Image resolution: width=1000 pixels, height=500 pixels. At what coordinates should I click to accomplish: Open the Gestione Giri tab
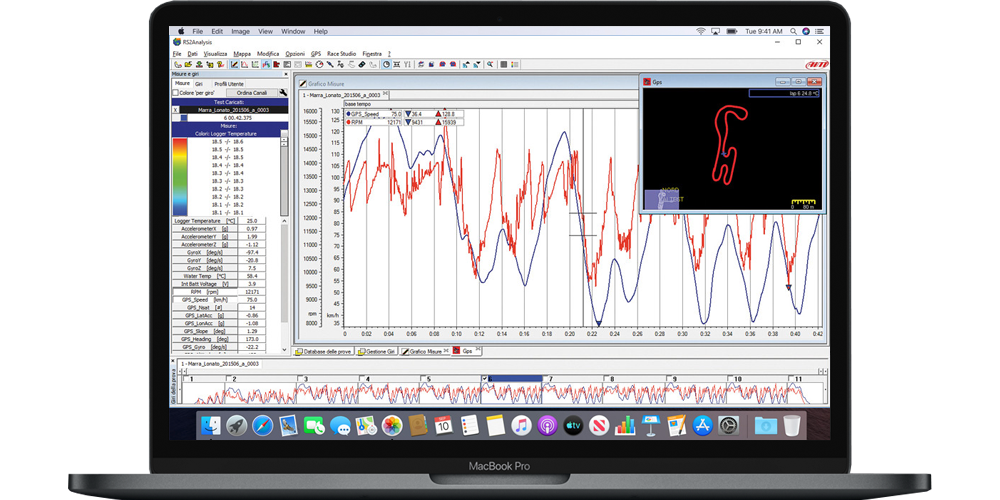coord(376,351)
